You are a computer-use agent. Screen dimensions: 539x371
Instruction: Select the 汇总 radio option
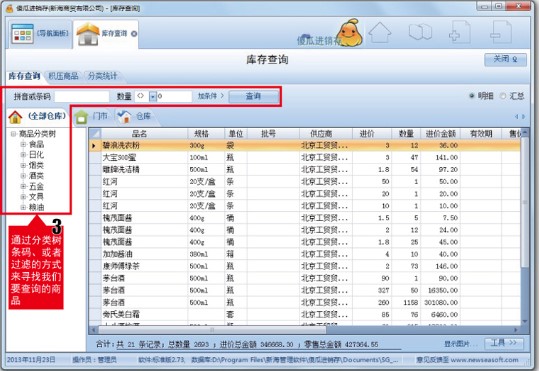[x=503, y=96]
